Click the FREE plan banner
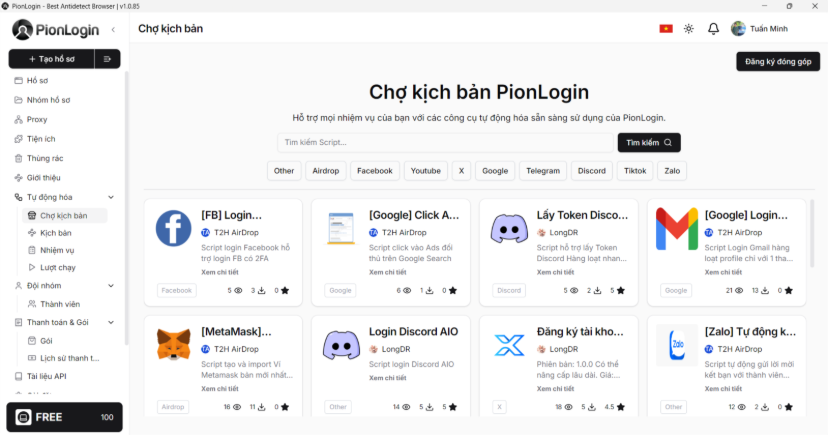This screenshot has width=828, height=435. point(64,418)
